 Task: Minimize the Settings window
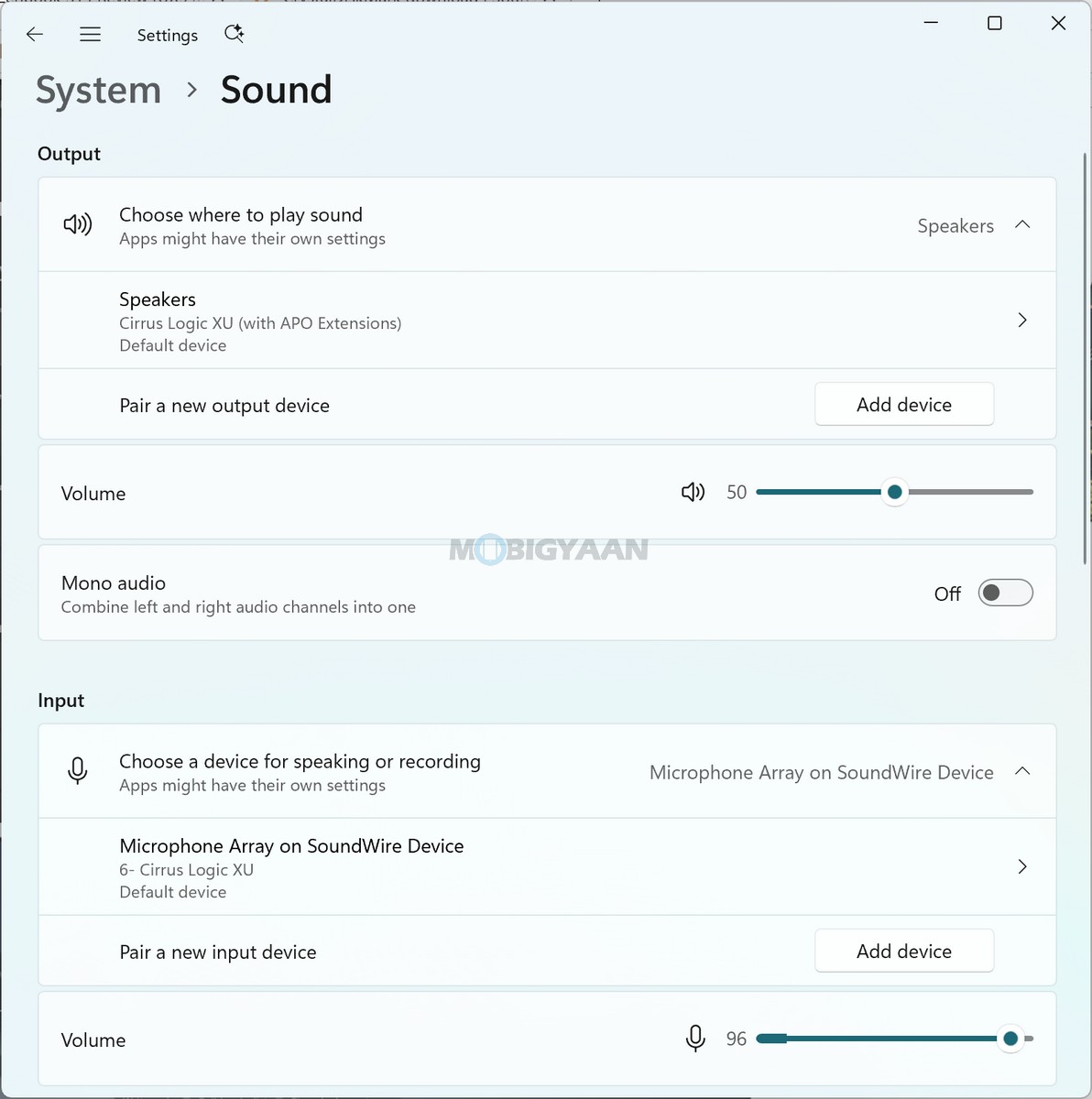[x=931, y=23]
